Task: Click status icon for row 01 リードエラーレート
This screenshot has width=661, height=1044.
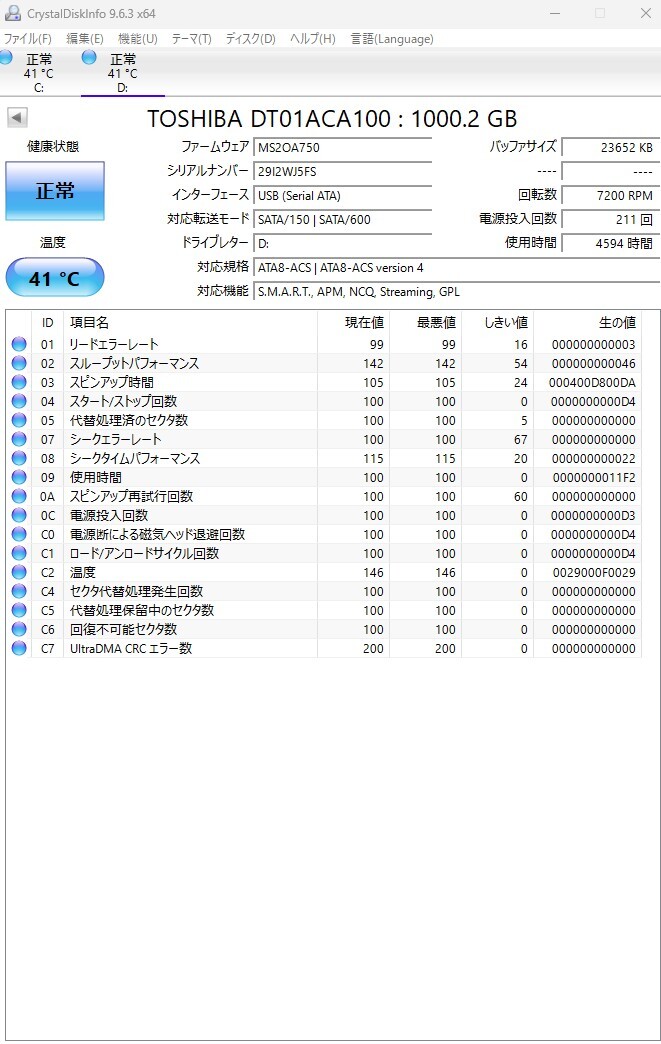Action: click(x=19, y=344)
